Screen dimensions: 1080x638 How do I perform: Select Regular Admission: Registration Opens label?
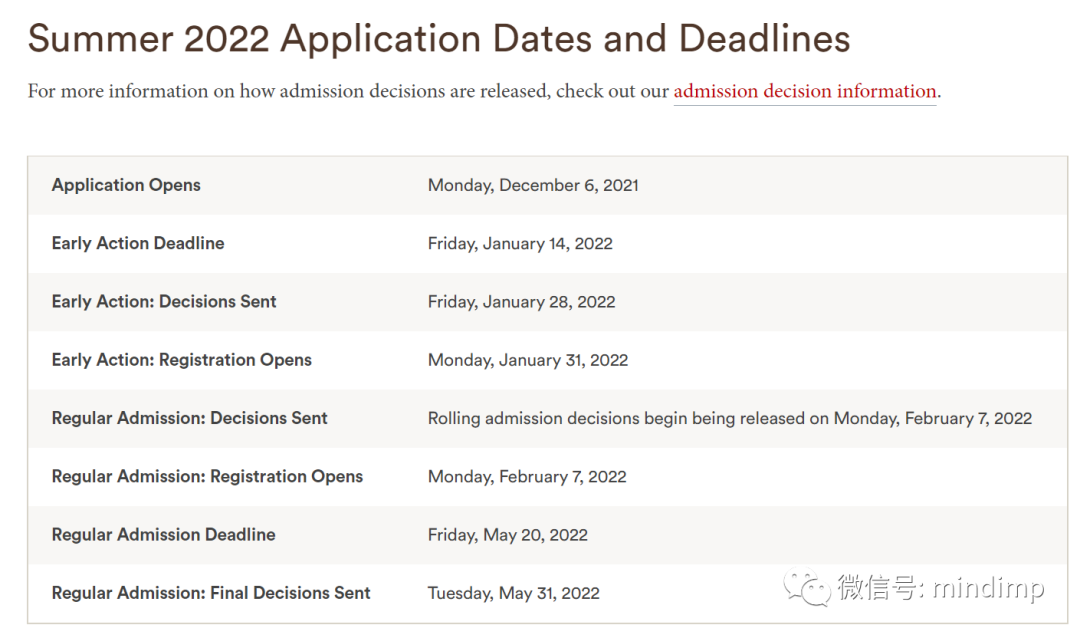207,476
